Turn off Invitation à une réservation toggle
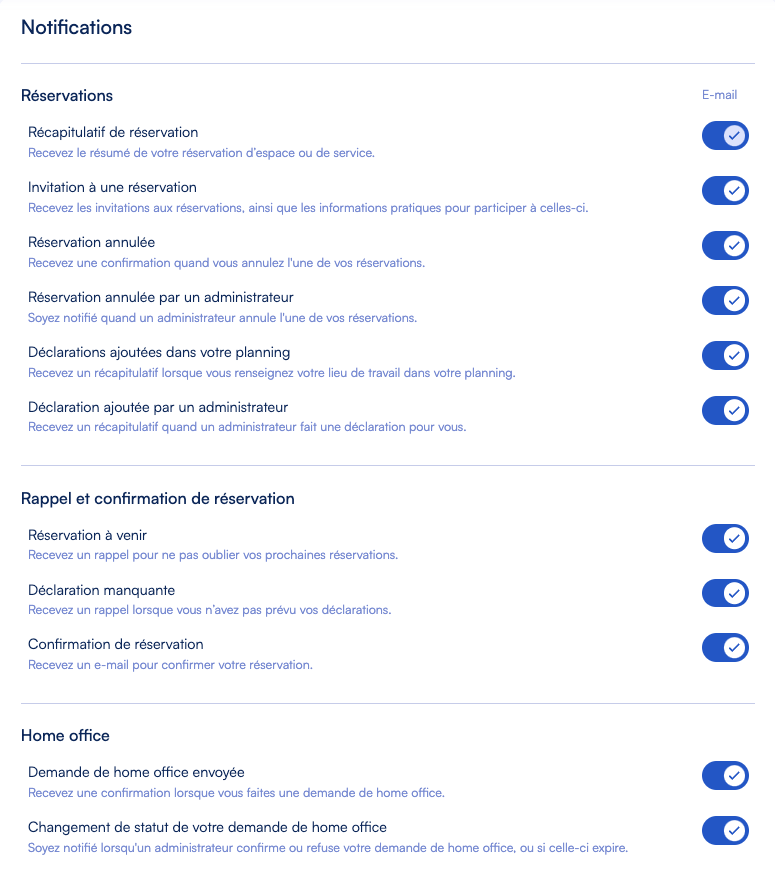The width and height of the screenshot is (775, 878). click(725, 191)
